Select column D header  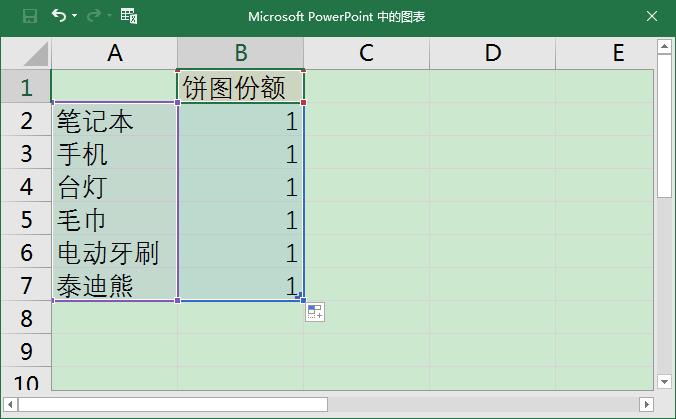tap(492, 53)
